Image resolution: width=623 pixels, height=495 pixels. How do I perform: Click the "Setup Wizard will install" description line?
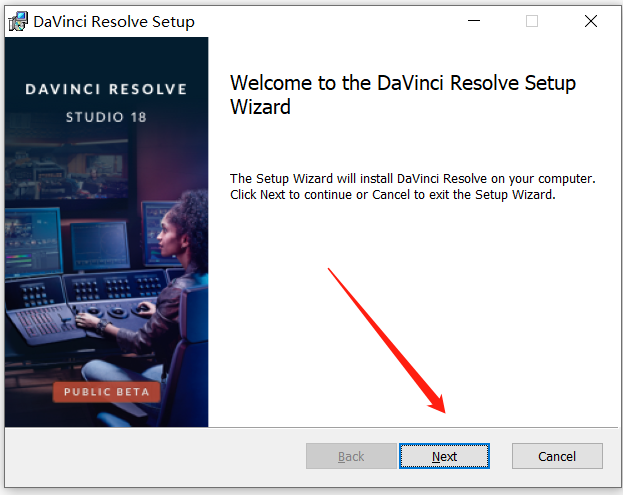pyautogui.click(x=412, y=178)
